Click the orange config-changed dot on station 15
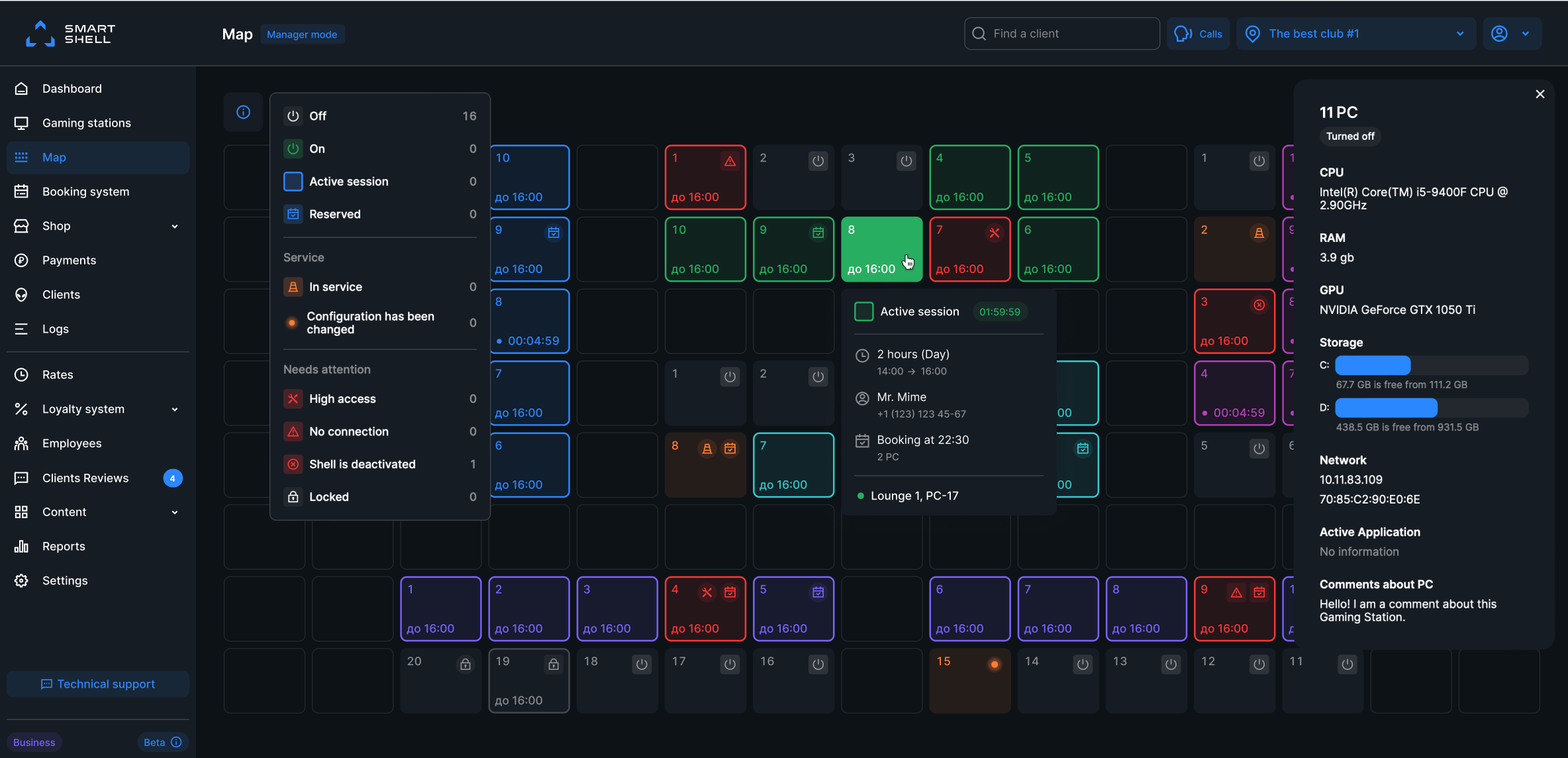Image resolution: width=1568 pixels, height=758 pixels. coord(995,664)
